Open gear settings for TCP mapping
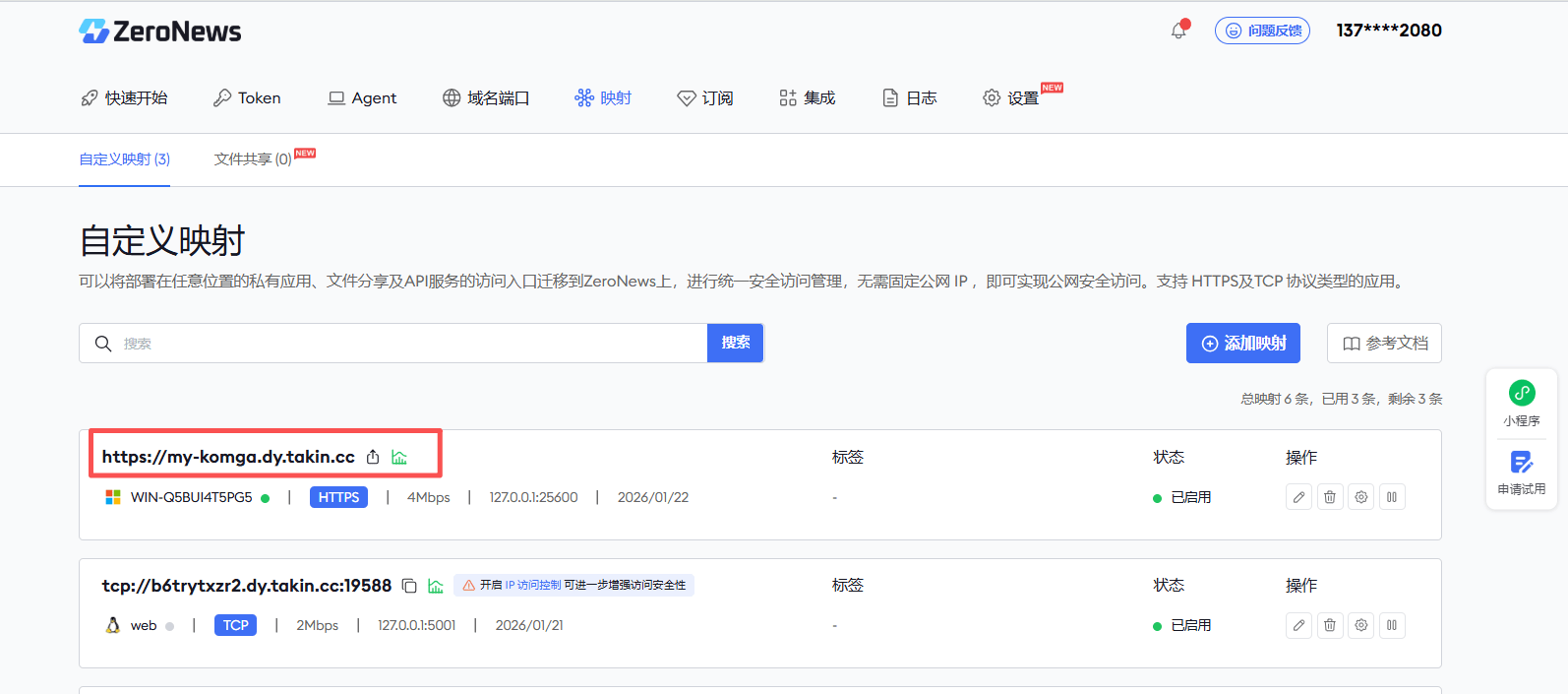 [x=1361, y=625]
